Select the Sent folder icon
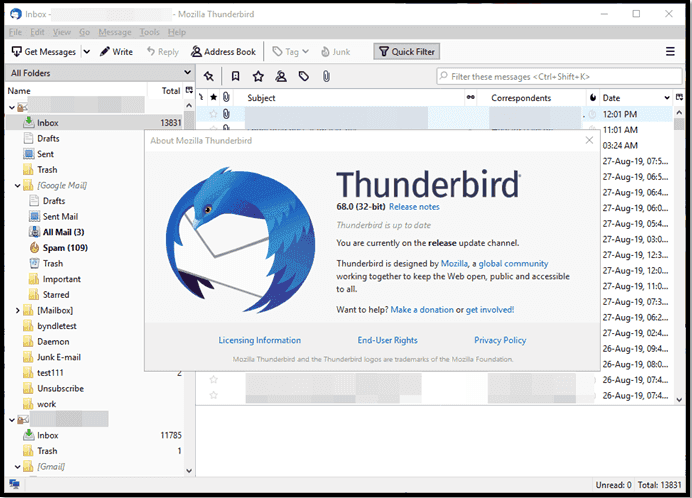Screen dimensions: 692x498 [29, 154]
